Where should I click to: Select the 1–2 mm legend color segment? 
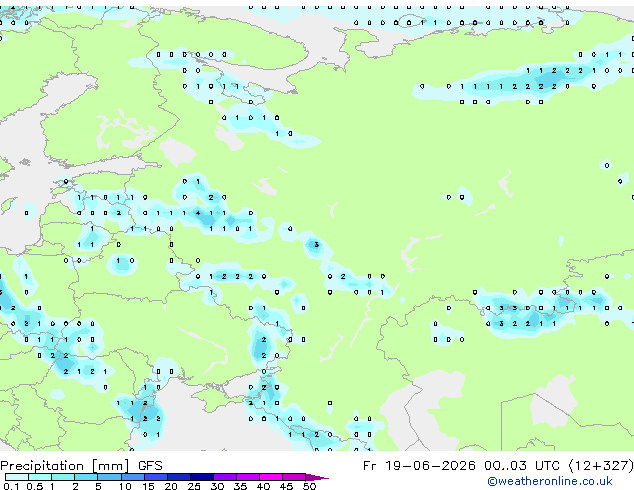pos(63,477)
